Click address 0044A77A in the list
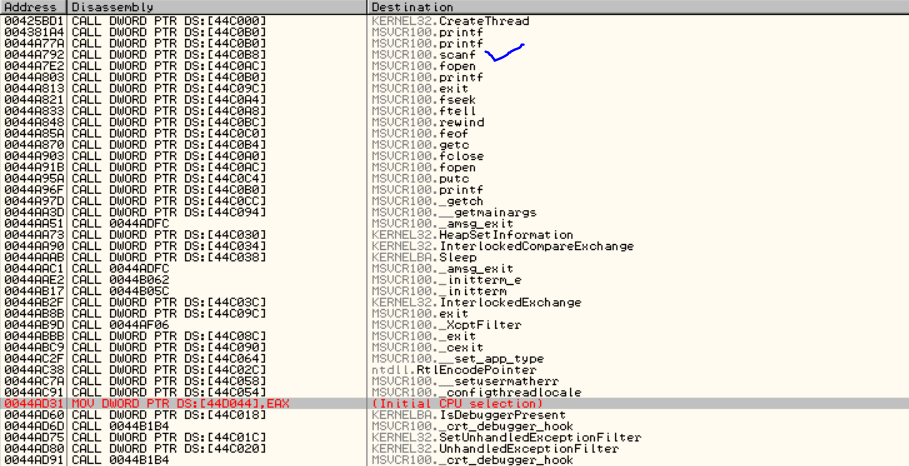 (32, 43)
